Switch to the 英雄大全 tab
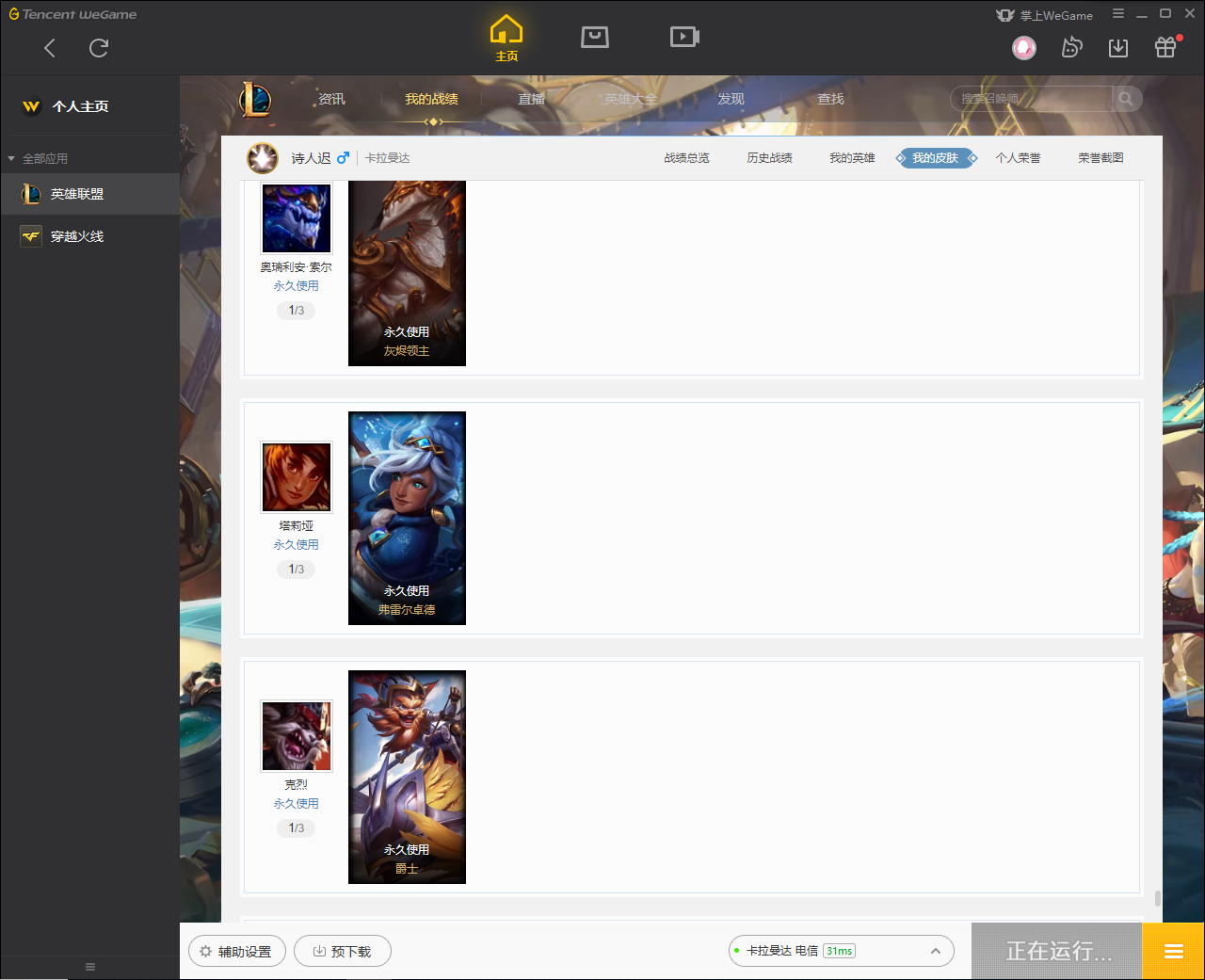 point(631,99)
